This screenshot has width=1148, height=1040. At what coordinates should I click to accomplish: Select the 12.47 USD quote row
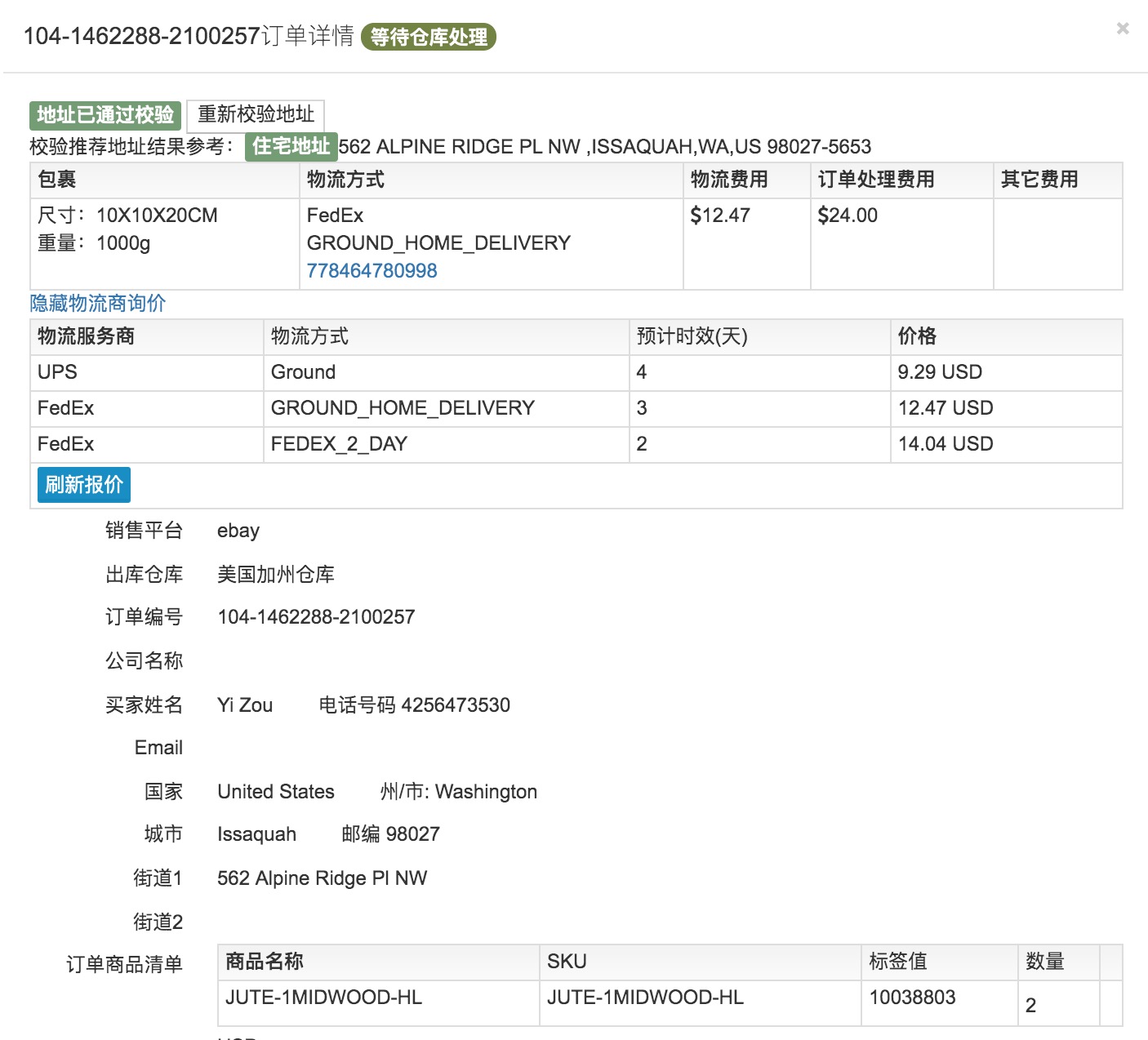coord(946,408)
